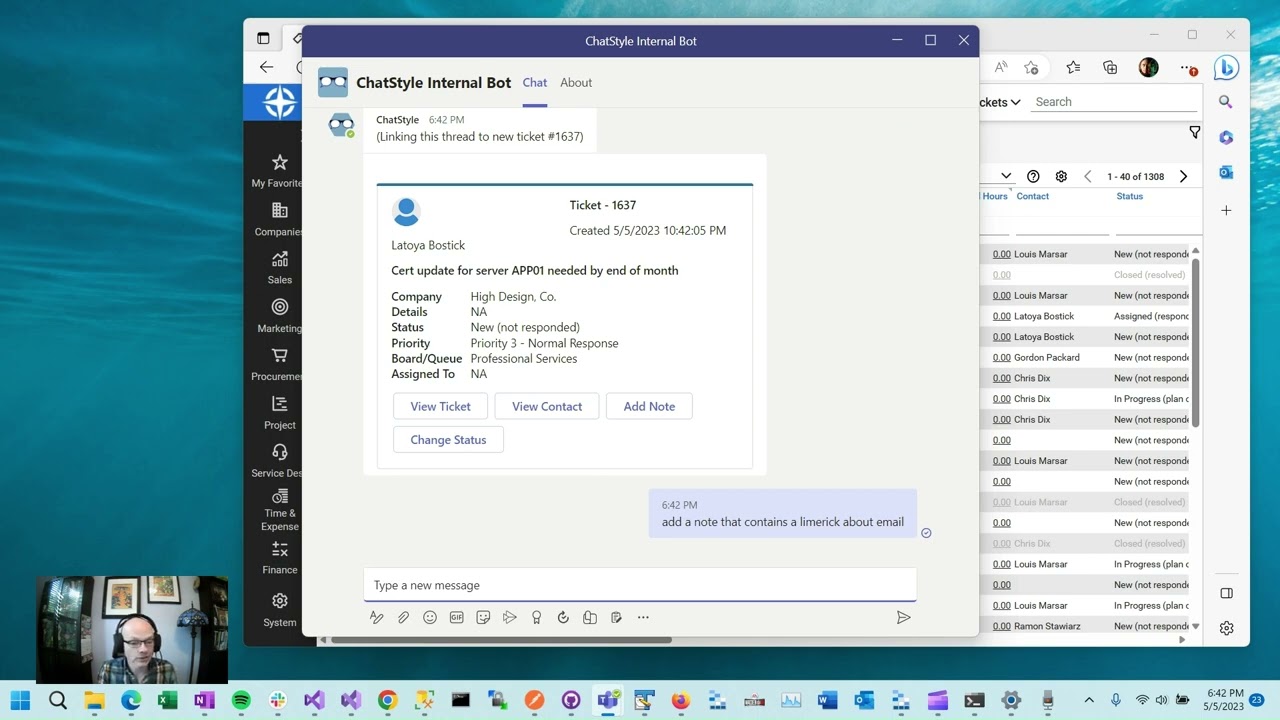1280x720 pixels.
Task: Open Edge settings and more menu
Action: [1188, 68]
